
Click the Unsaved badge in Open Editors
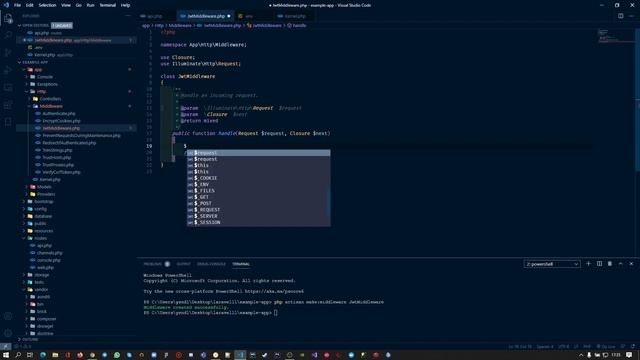pos(62,25)
